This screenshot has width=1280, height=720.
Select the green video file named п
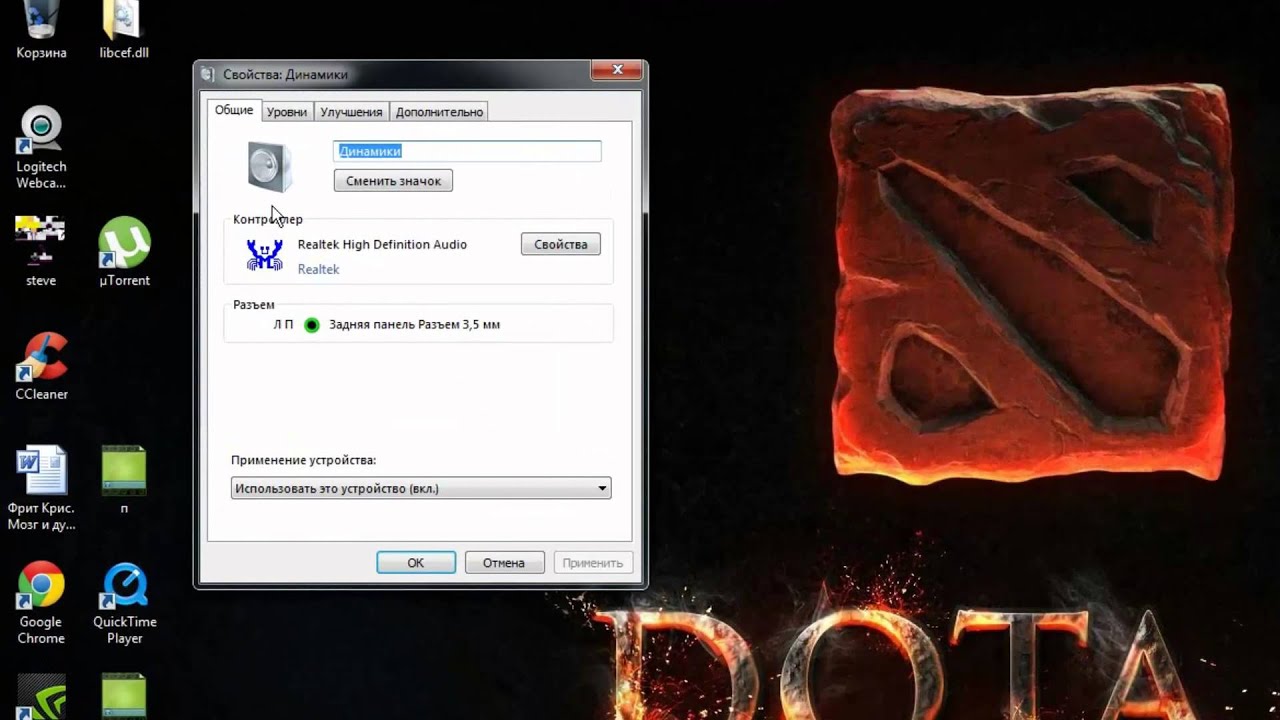pyautogui.click(x=124, y=480)
